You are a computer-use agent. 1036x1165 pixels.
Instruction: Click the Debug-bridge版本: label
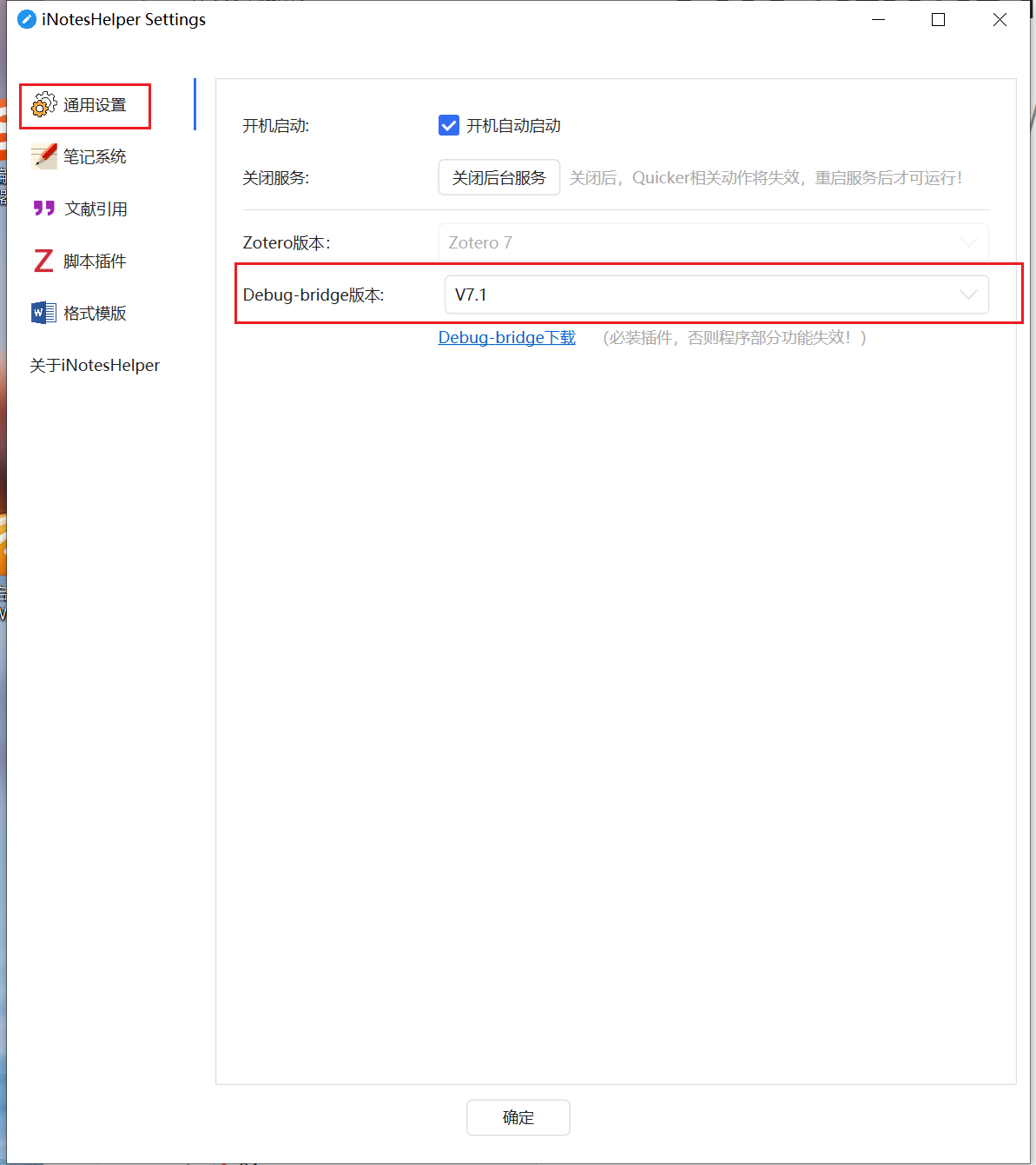(313, 295)
